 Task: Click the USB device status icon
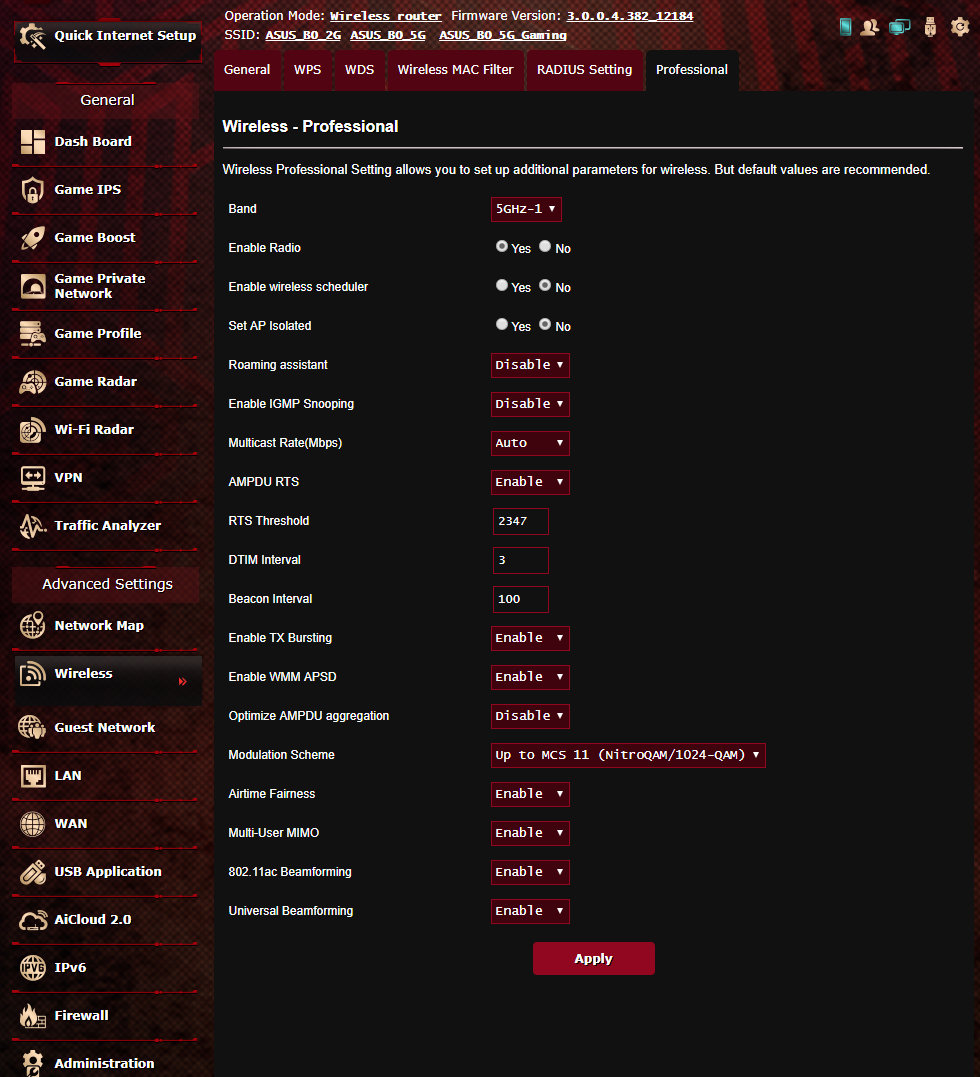pyautogui.click(x=931, y=27)
